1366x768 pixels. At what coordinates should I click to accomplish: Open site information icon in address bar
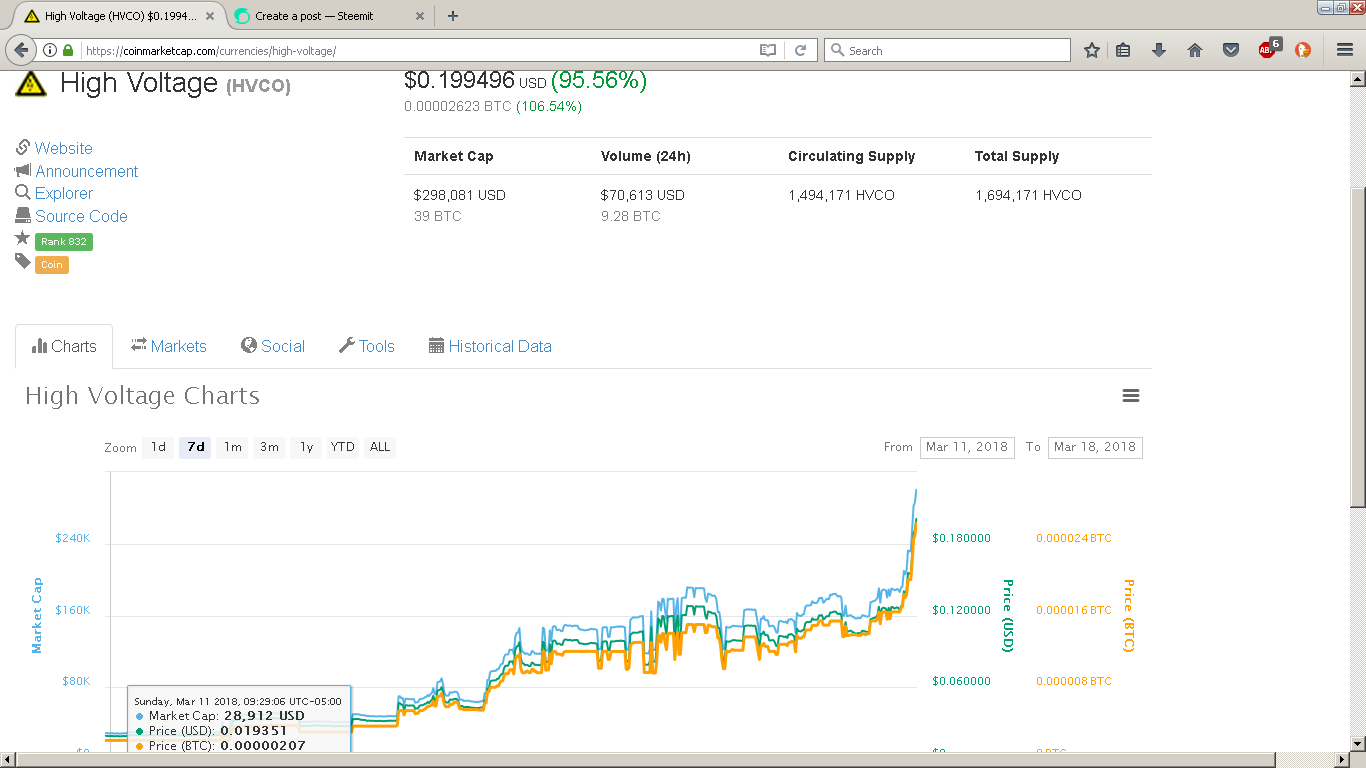[x=50, y=50]
